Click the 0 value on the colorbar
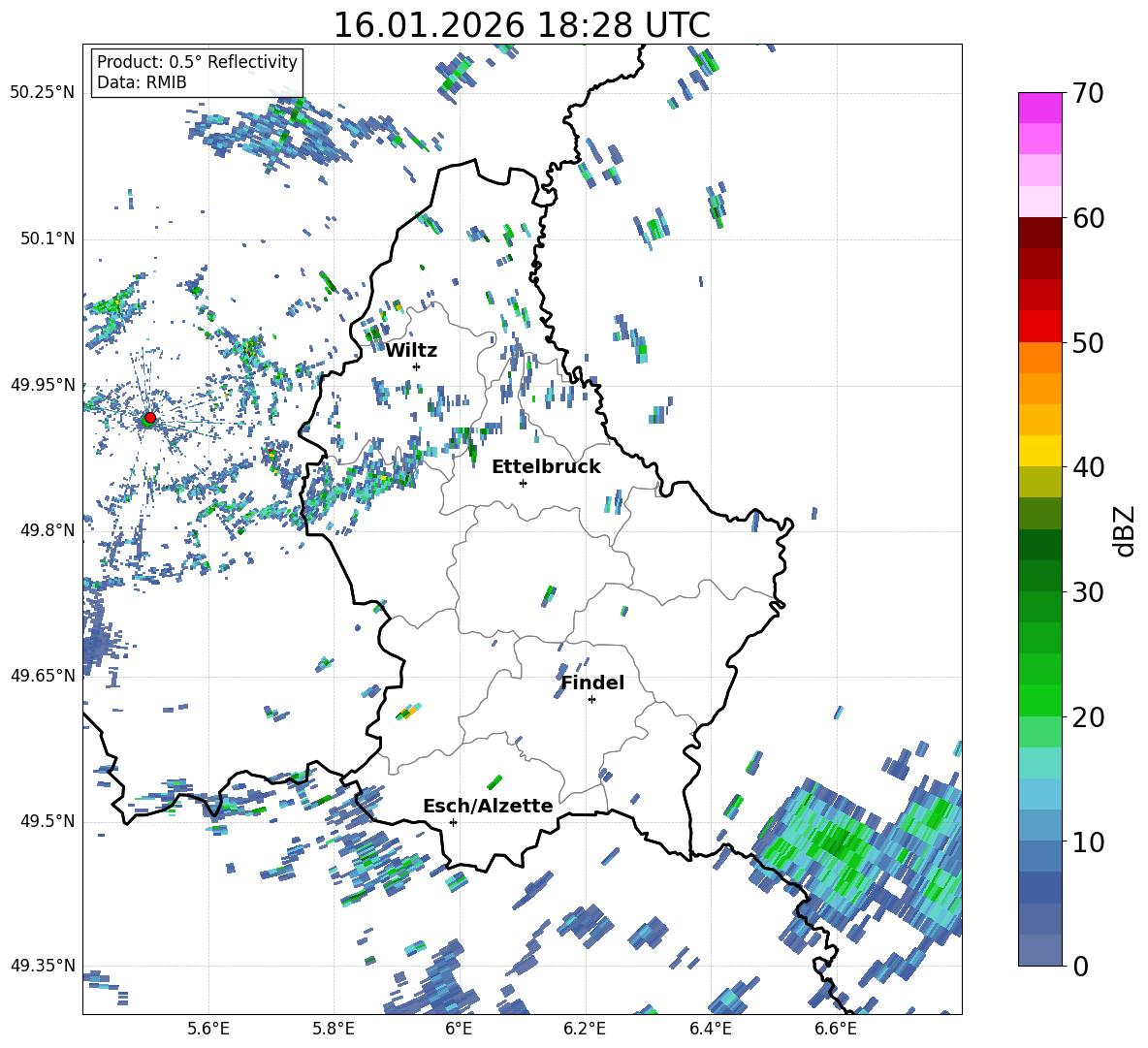 click(1080, 966)
